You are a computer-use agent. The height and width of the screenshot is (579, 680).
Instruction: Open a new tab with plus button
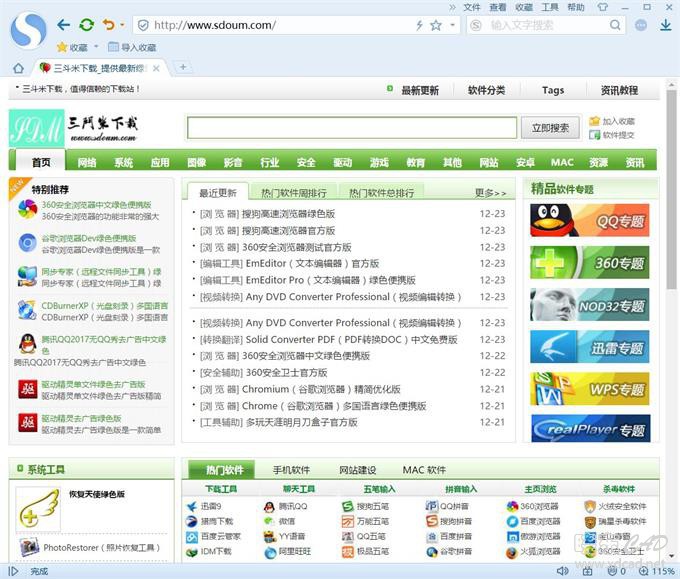[183, 67]
